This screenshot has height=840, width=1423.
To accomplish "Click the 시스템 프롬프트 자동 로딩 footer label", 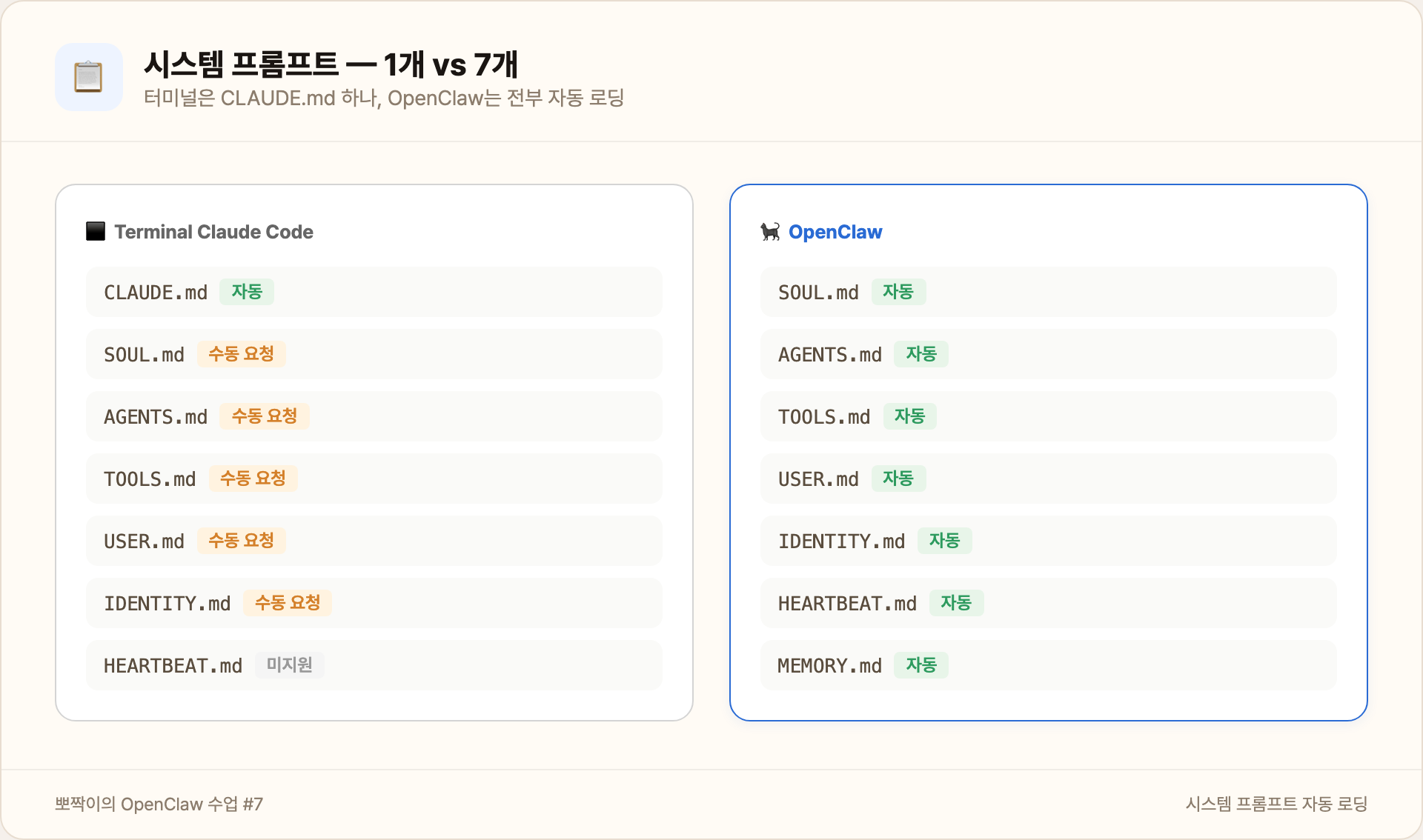I will point(1277,804).
